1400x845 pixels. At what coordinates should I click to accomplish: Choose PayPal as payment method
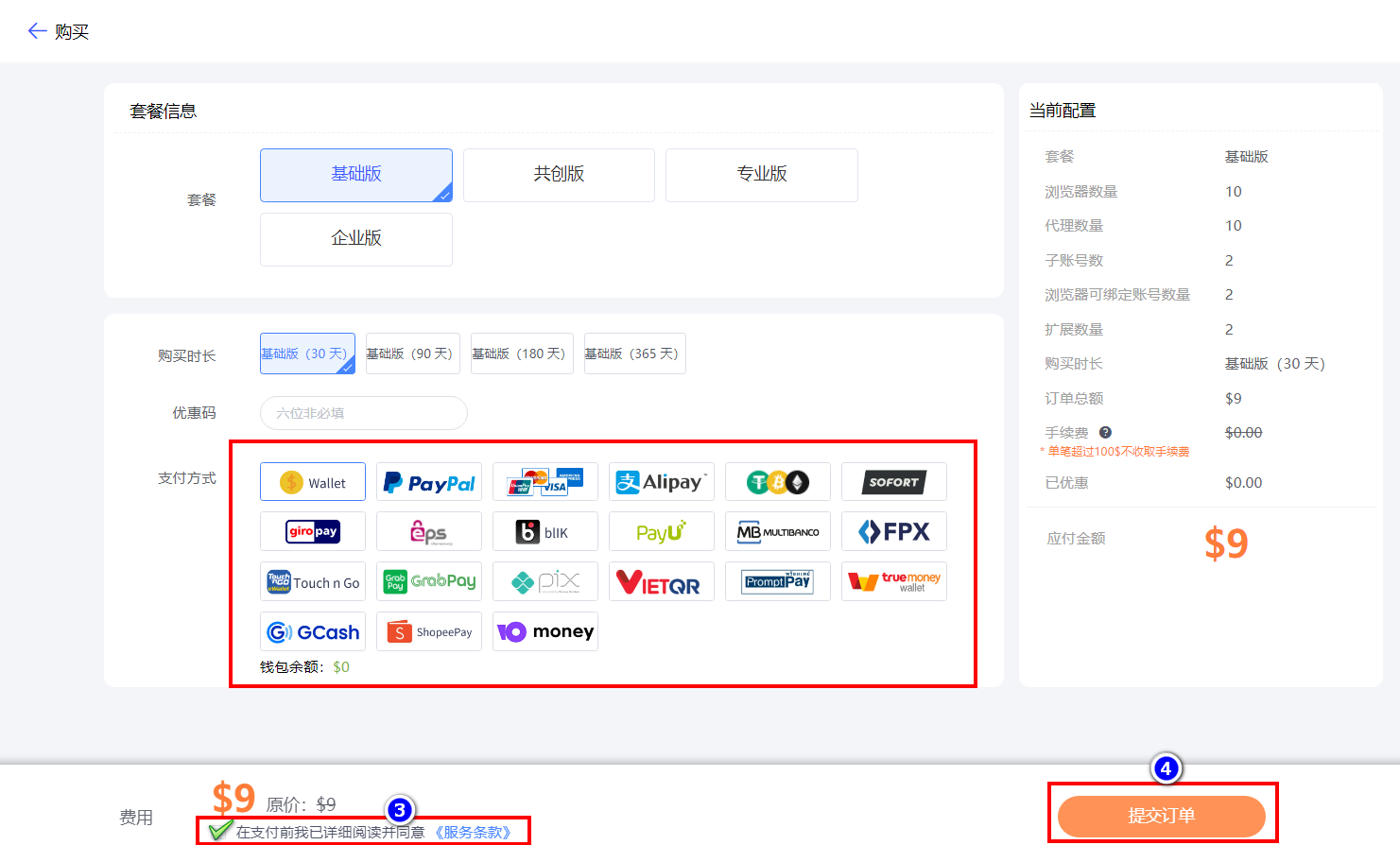coord(429,482)
